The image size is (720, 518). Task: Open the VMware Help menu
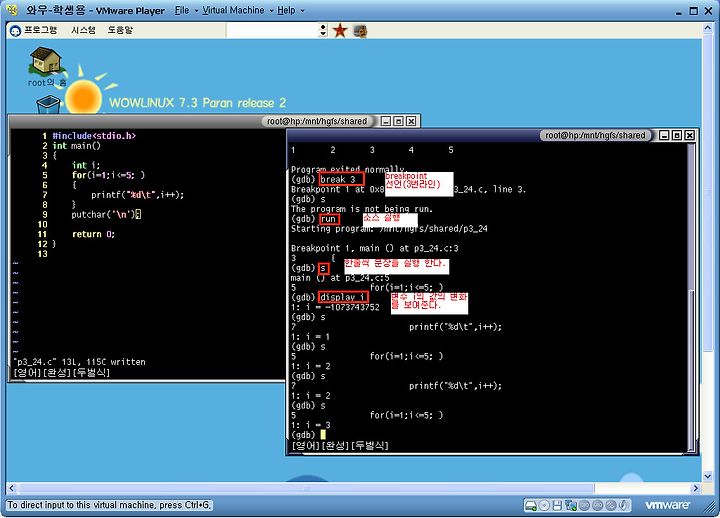click(286, 10)
